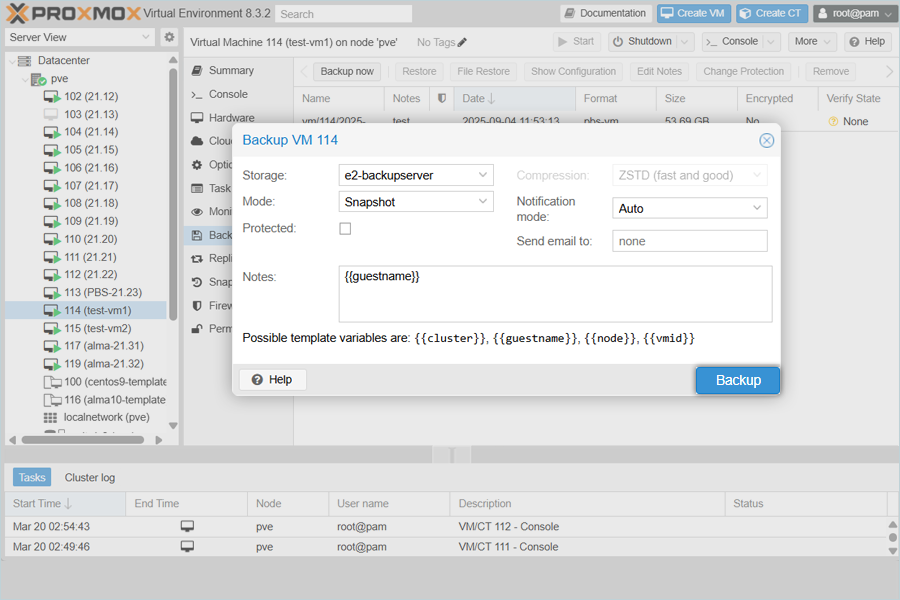Click the pencil icon to edit tags
The image size is (900, 600).
click(x=462, y=42)
